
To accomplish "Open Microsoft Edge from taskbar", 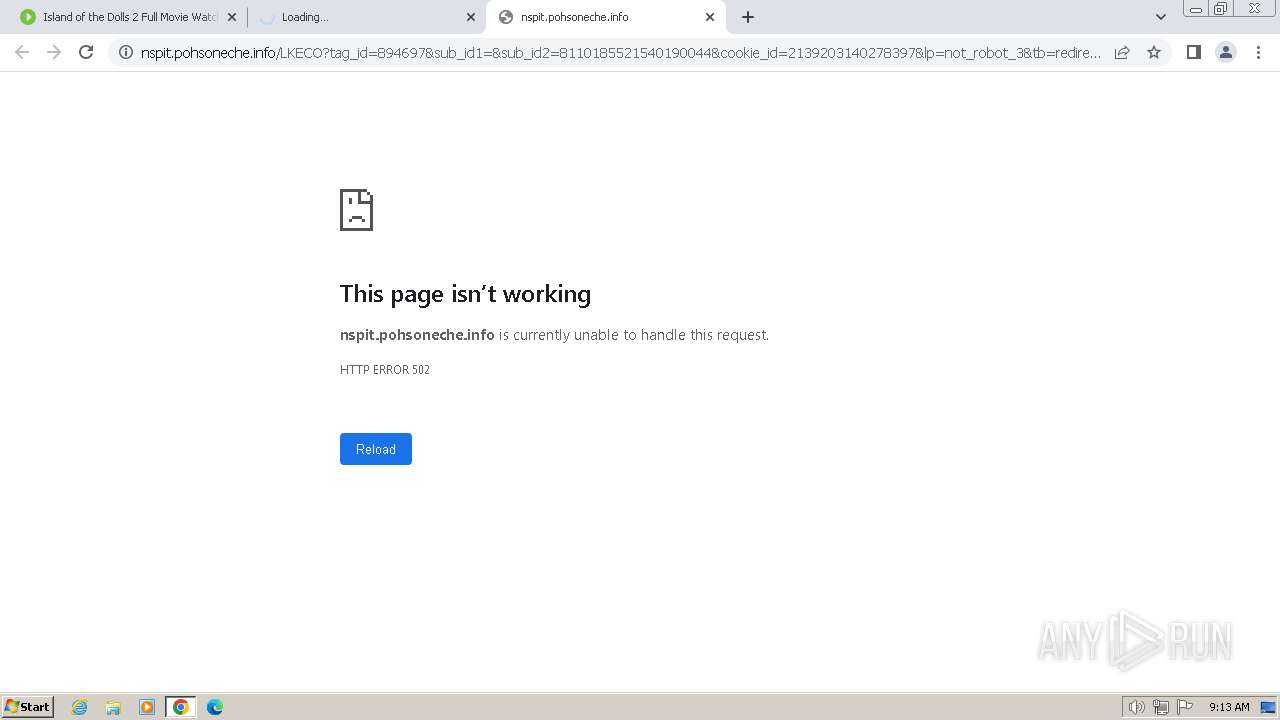I will [x=215, y=707].
